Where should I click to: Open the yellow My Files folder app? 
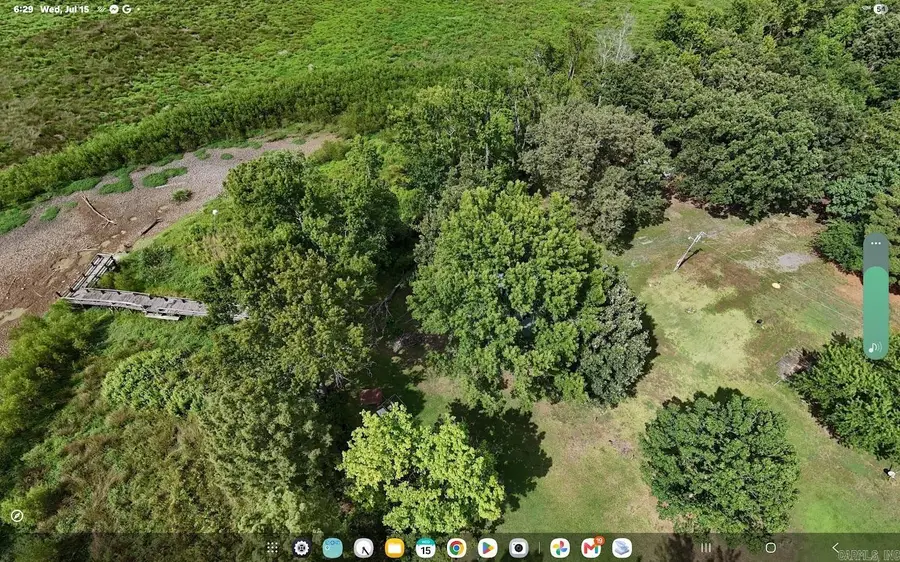tap(394, 548)
